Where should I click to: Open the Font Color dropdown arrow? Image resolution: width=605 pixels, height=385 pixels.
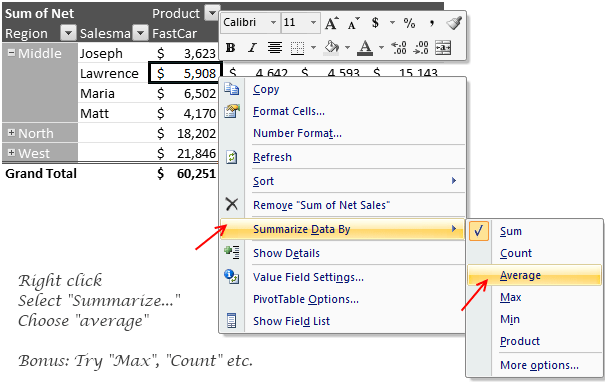381,48
